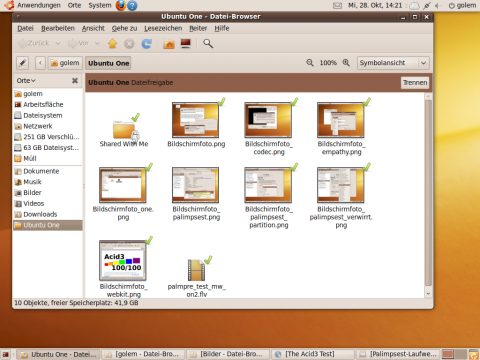480x360 pixels.
Task: Open the Vor history dropdown arrow
Action: pyautogui.click(x=97, y=43)
